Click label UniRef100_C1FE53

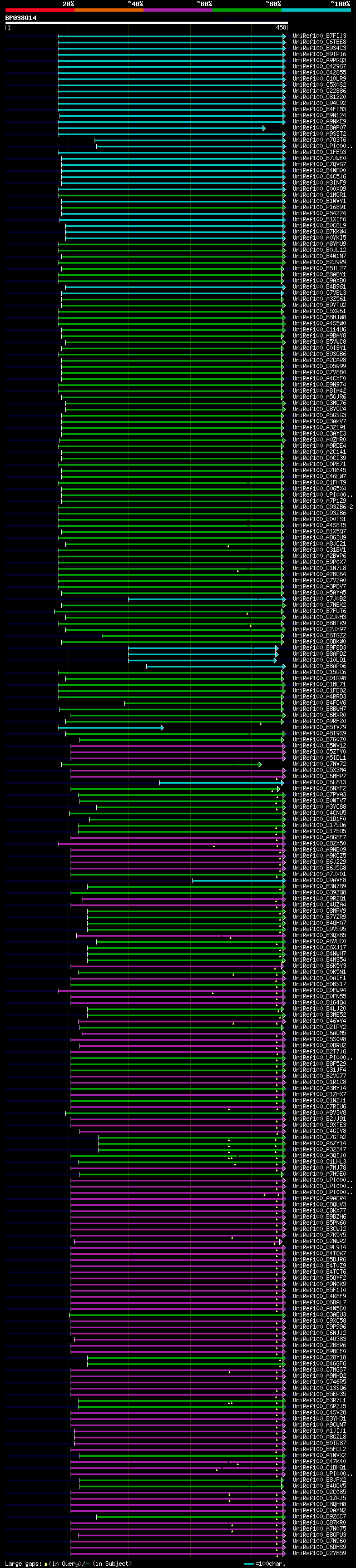319,152
